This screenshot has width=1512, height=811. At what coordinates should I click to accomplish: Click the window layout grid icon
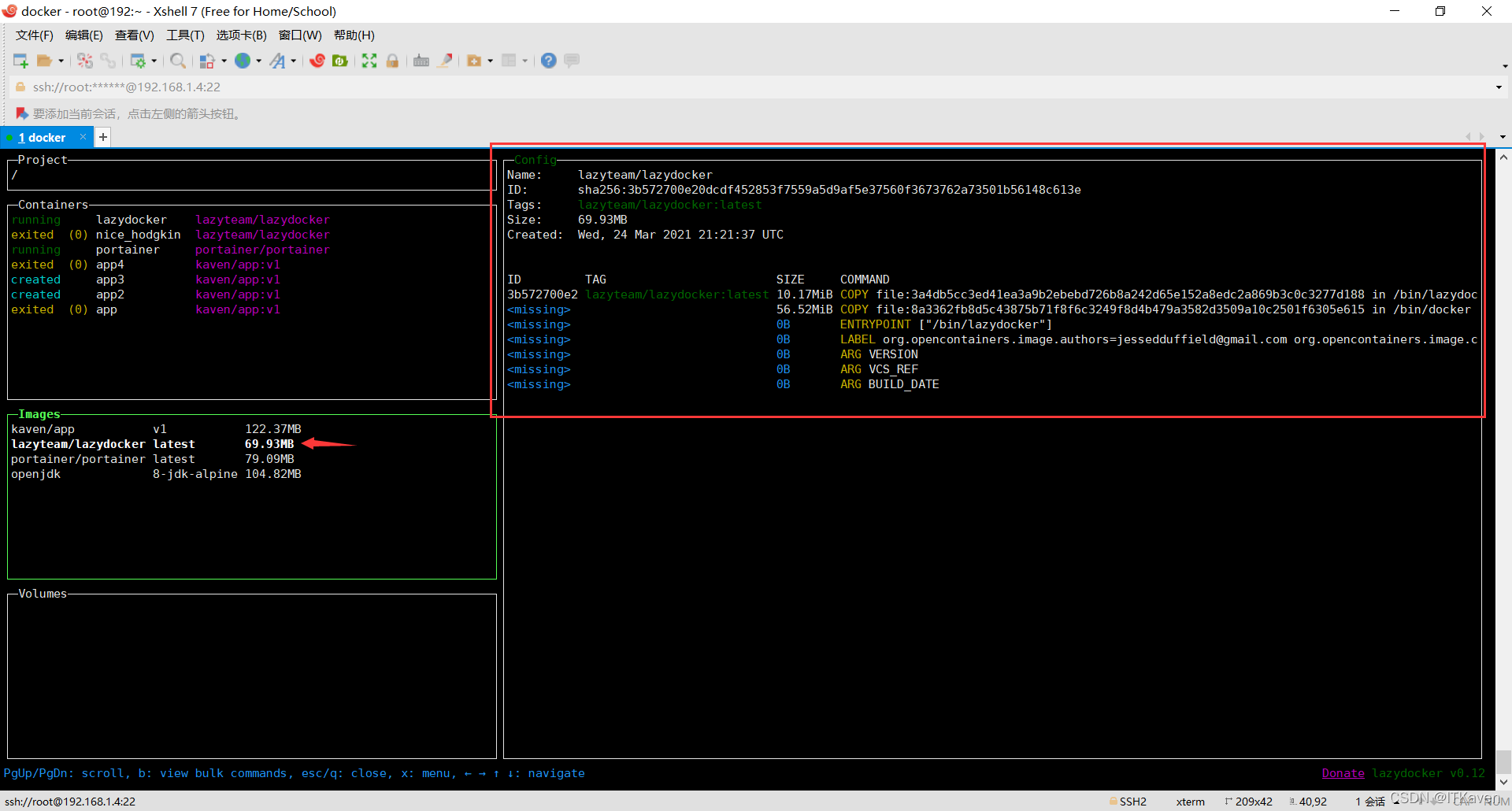(509, 61)
